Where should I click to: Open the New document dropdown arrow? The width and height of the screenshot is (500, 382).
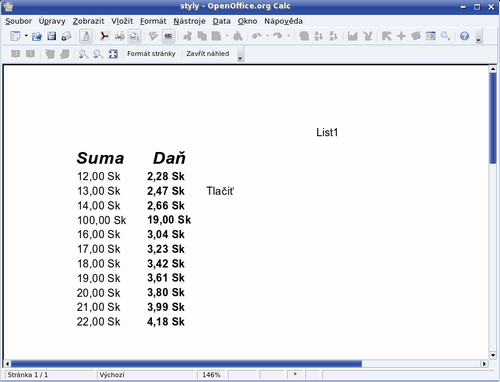click(26, 36)
